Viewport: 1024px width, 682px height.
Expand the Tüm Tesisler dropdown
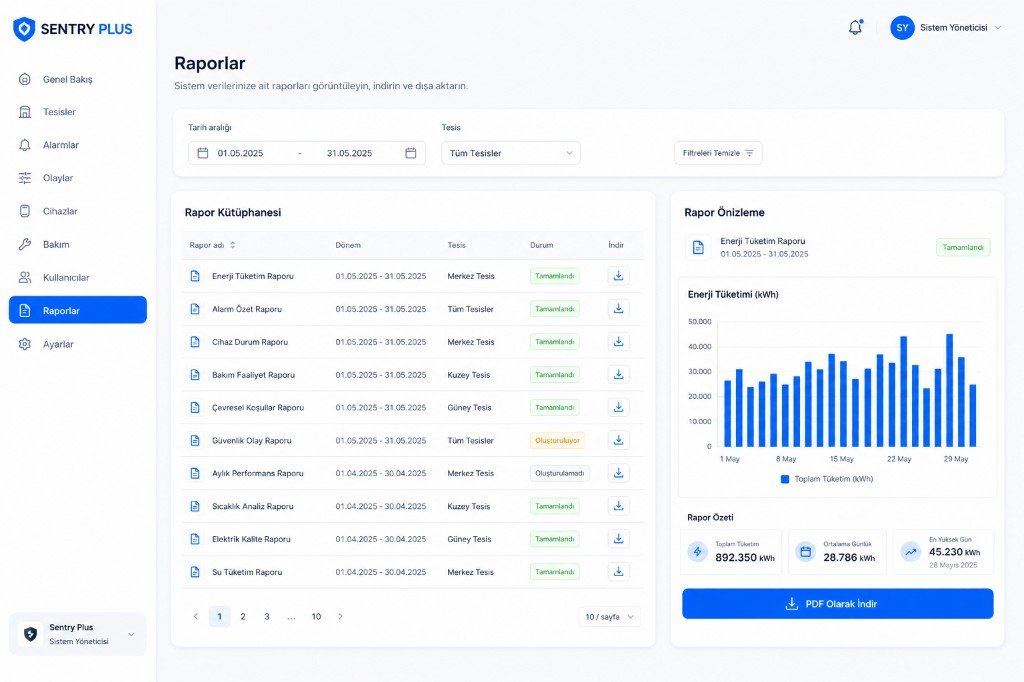pos(511,153)
